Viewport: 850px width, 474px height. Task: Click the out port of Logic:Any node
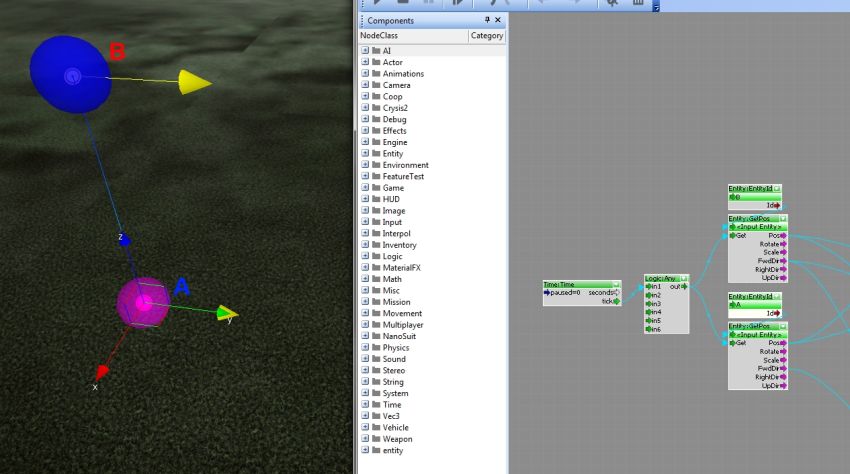[x=685, y=287]
